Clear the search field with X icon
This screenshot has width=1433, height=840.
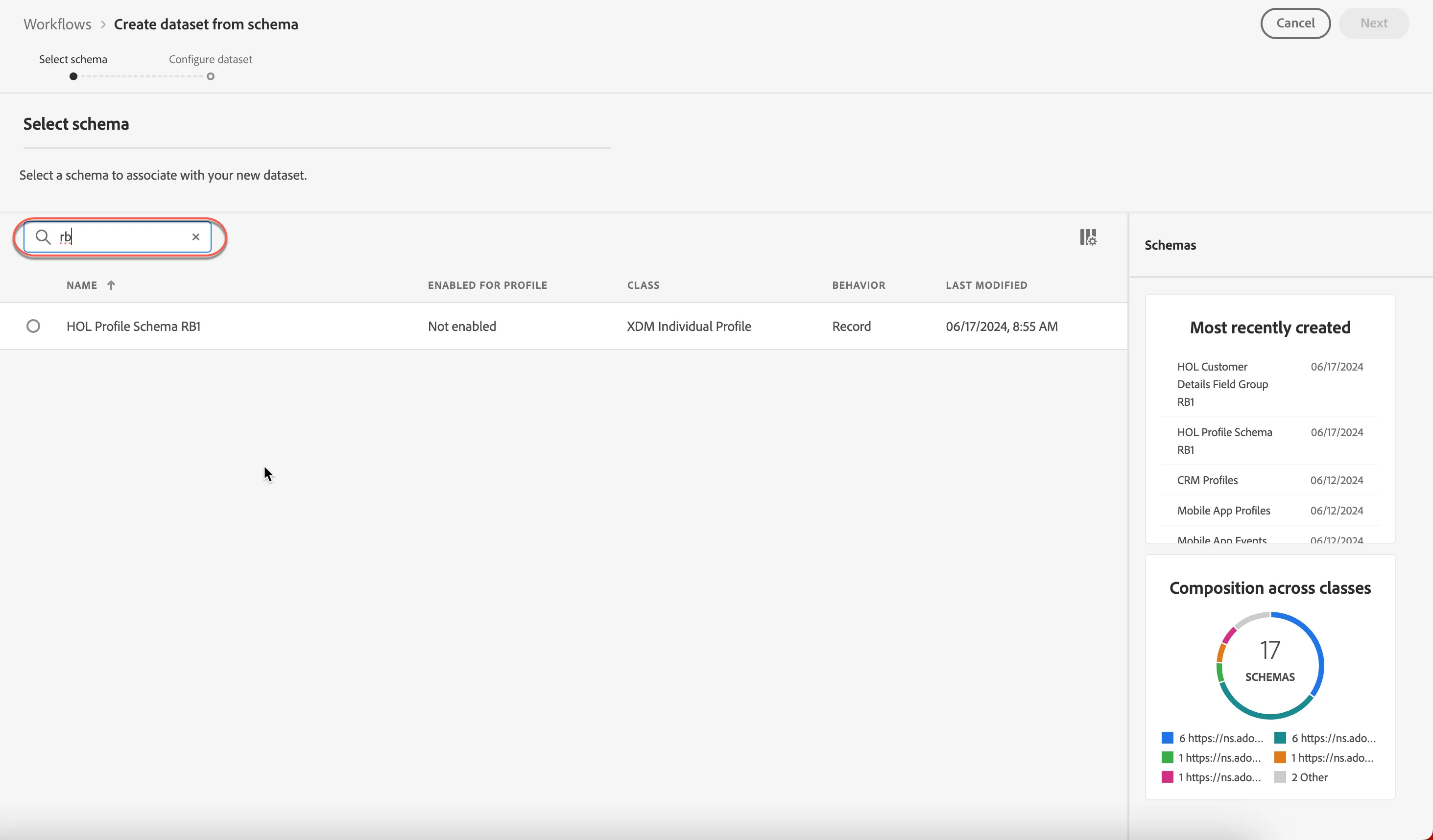(x=195, y=237)
